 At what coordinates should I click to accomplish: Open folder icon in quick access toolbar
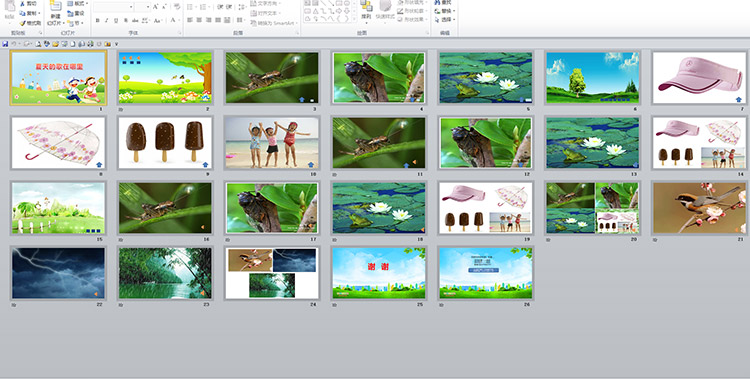click(55, 44)
